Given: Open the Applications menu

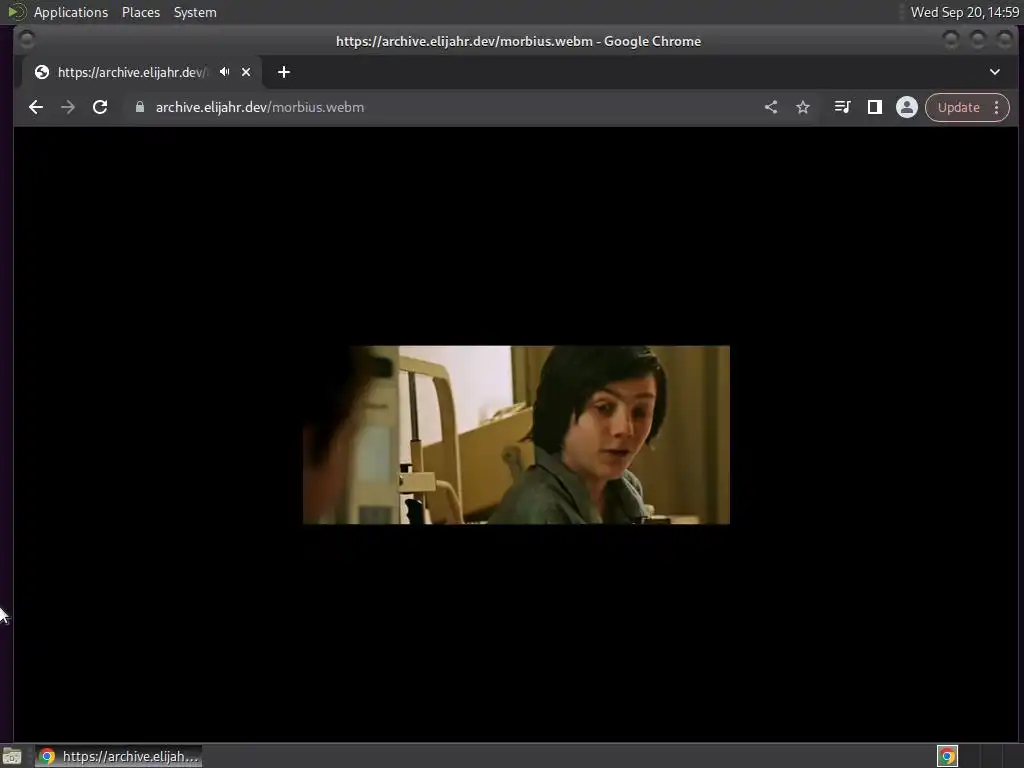Looking at the screenshot, I should coord(71,12).
